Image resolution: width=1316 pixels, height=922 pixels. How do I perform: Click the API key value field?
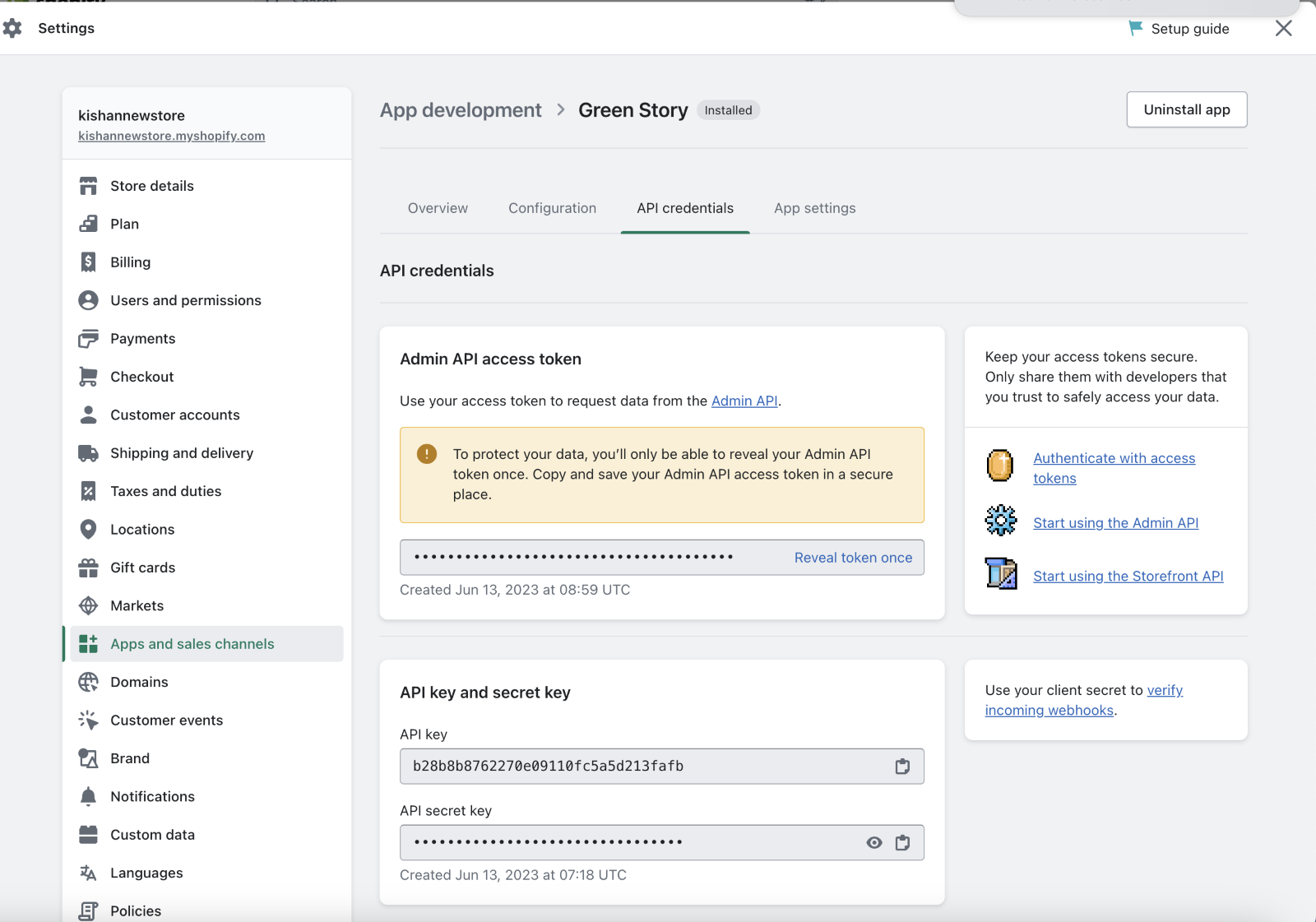[x=661, y=767]
